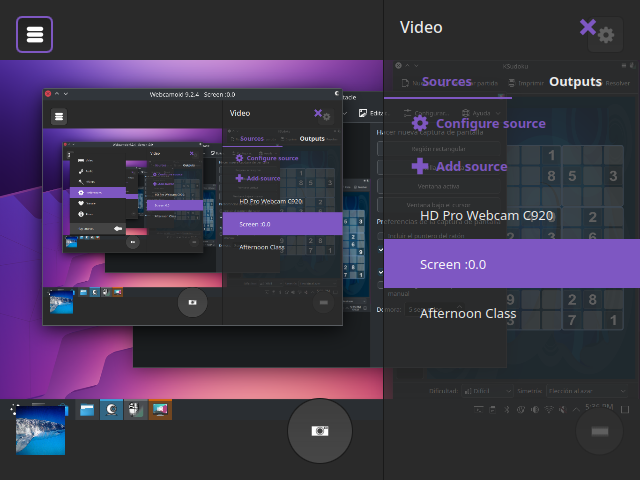Take a photo with camera button
Viewport: 640px width, 480px height.
coord(320,431)
